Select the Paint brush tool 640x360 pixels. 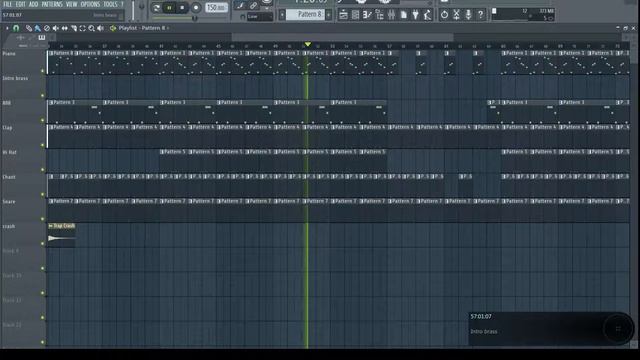coord(38,28)
